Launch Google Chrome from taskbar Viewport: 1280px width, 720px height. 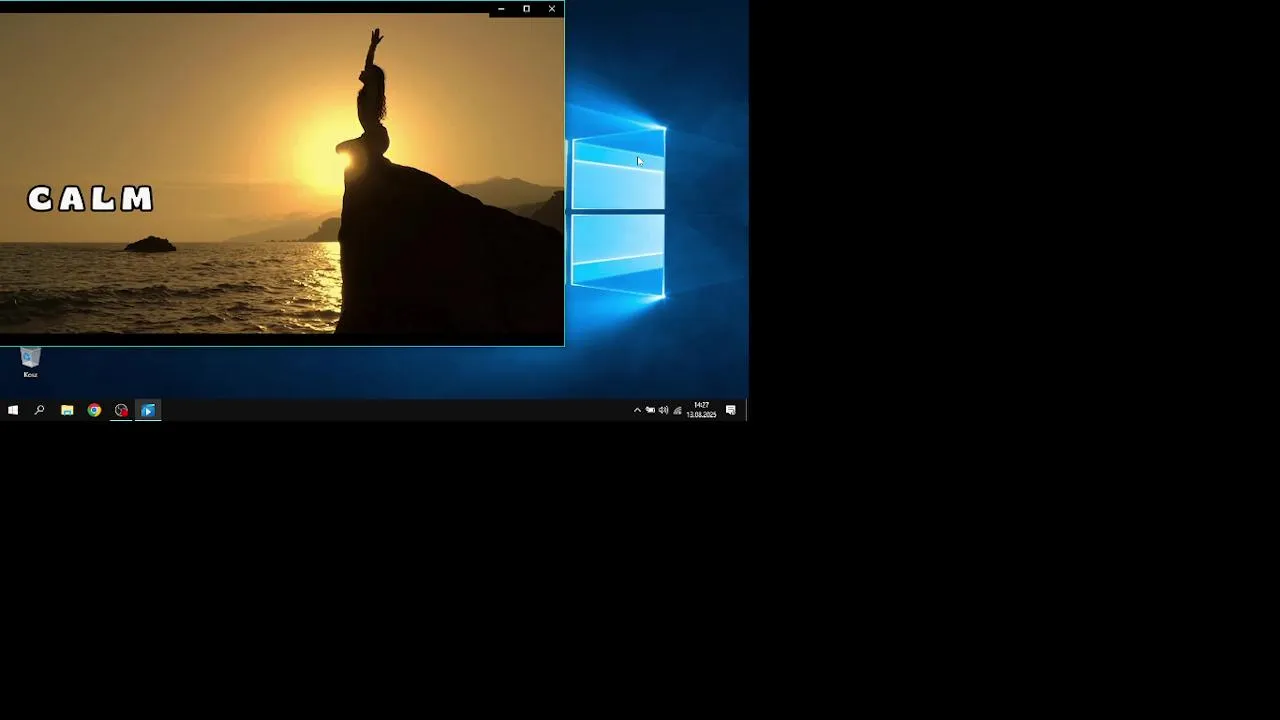pyautogui.click(x=94, y=410)
